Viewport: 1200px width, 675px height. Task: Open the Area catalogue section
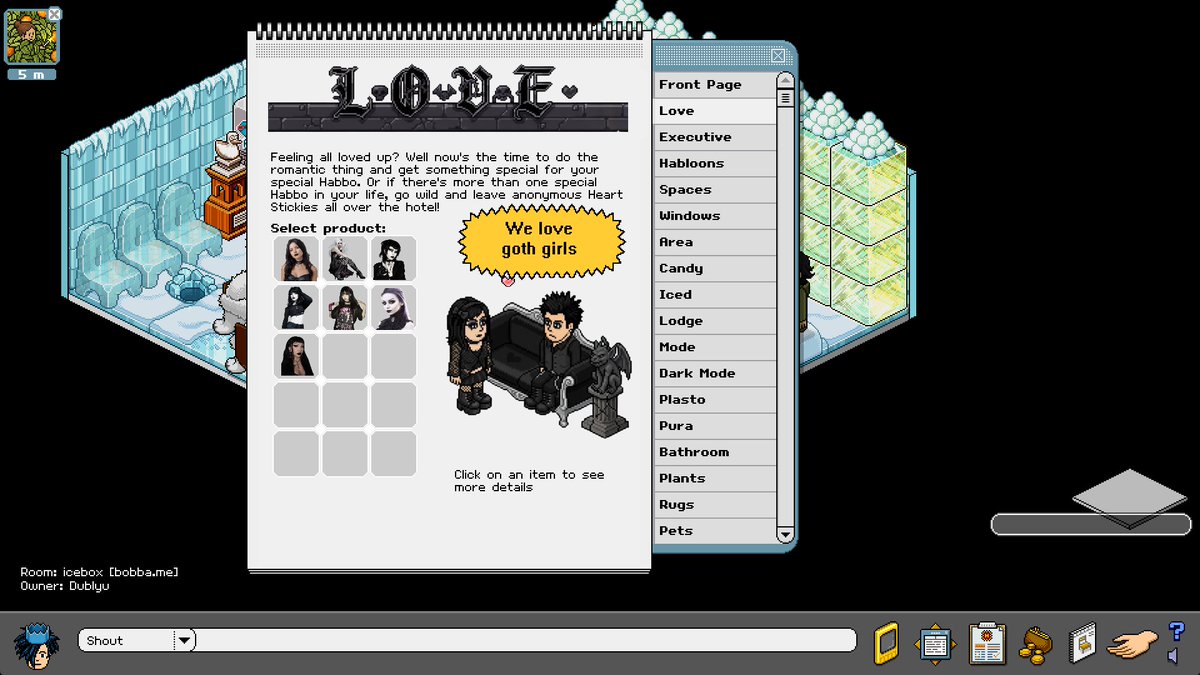(x=715, y=242)
